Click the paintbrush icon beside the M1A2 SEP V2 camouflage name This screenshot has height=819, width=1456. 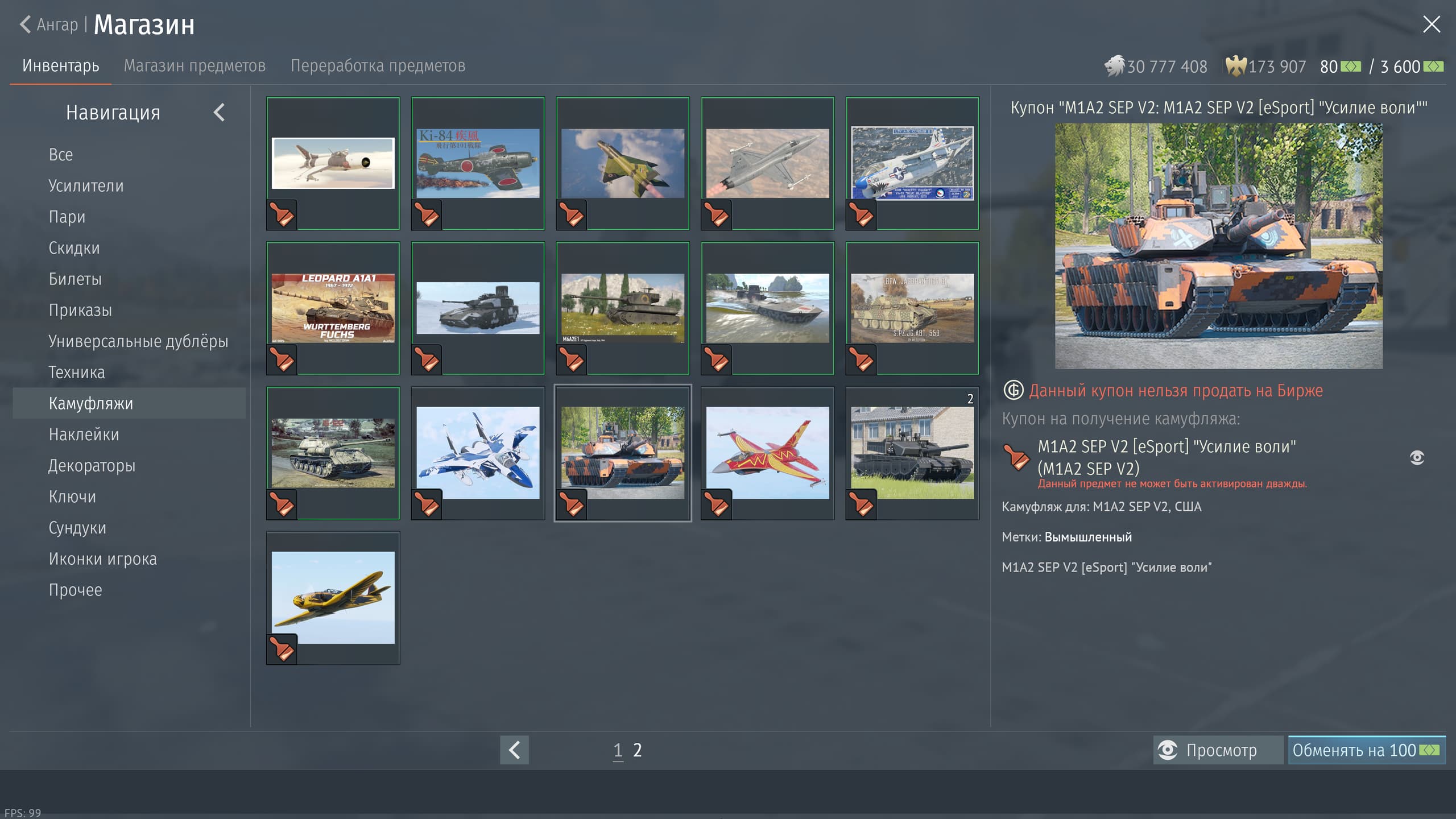(1016, 457)
